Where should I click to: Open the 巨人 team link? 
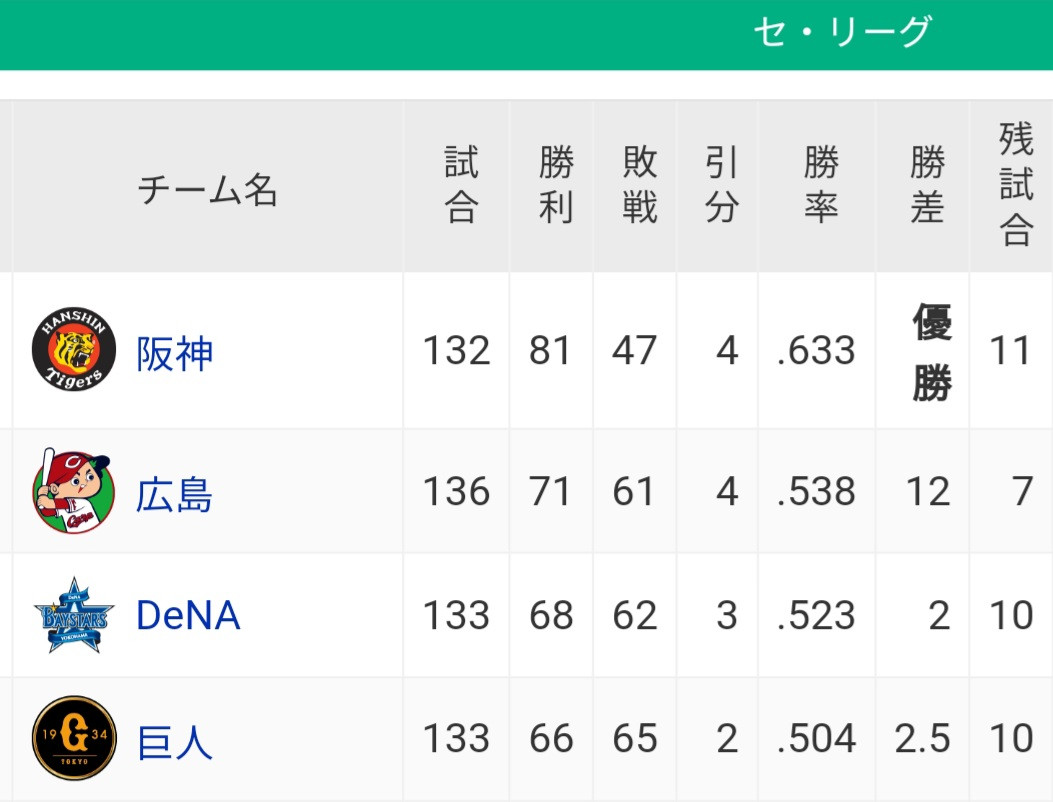point(175,742)
